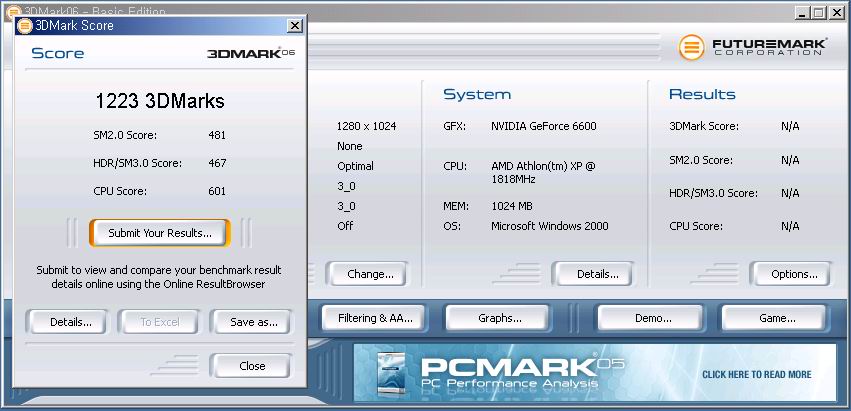The width and height of the screenshot is (851, 411).
Task: Click MEM value 1024 MB
Action: click(x=512, y=206)
